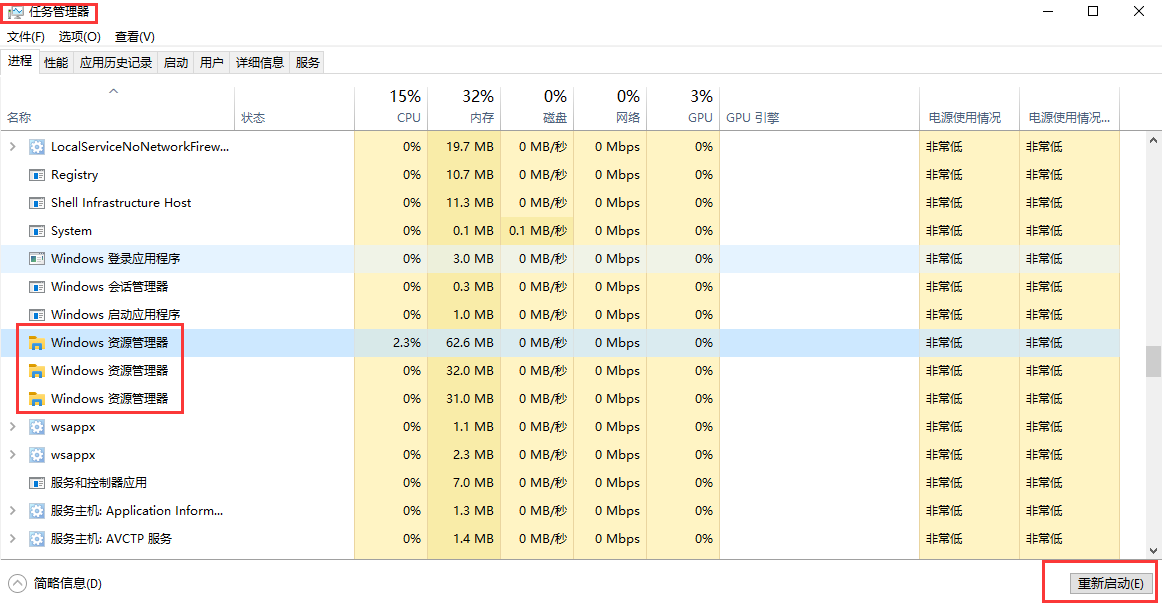Click the 服务主机: Application Inform icon

(x=36, y=511)
